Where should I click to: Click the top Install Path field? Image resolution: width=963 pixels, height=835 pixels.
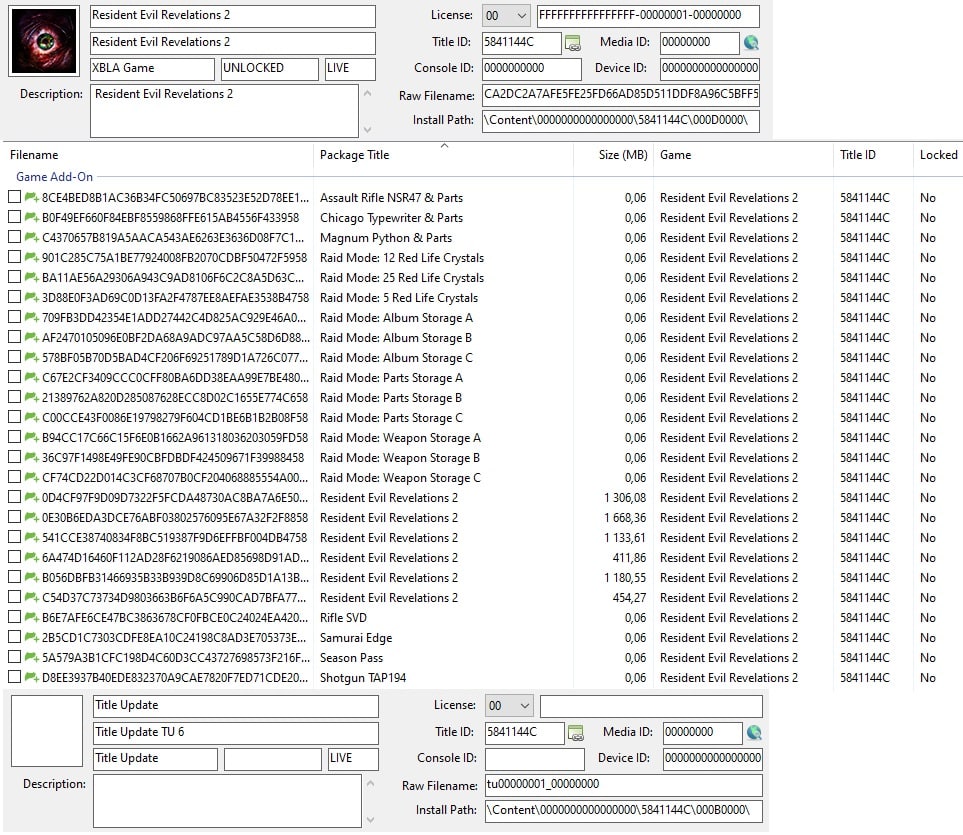click(x=621, y=120)
